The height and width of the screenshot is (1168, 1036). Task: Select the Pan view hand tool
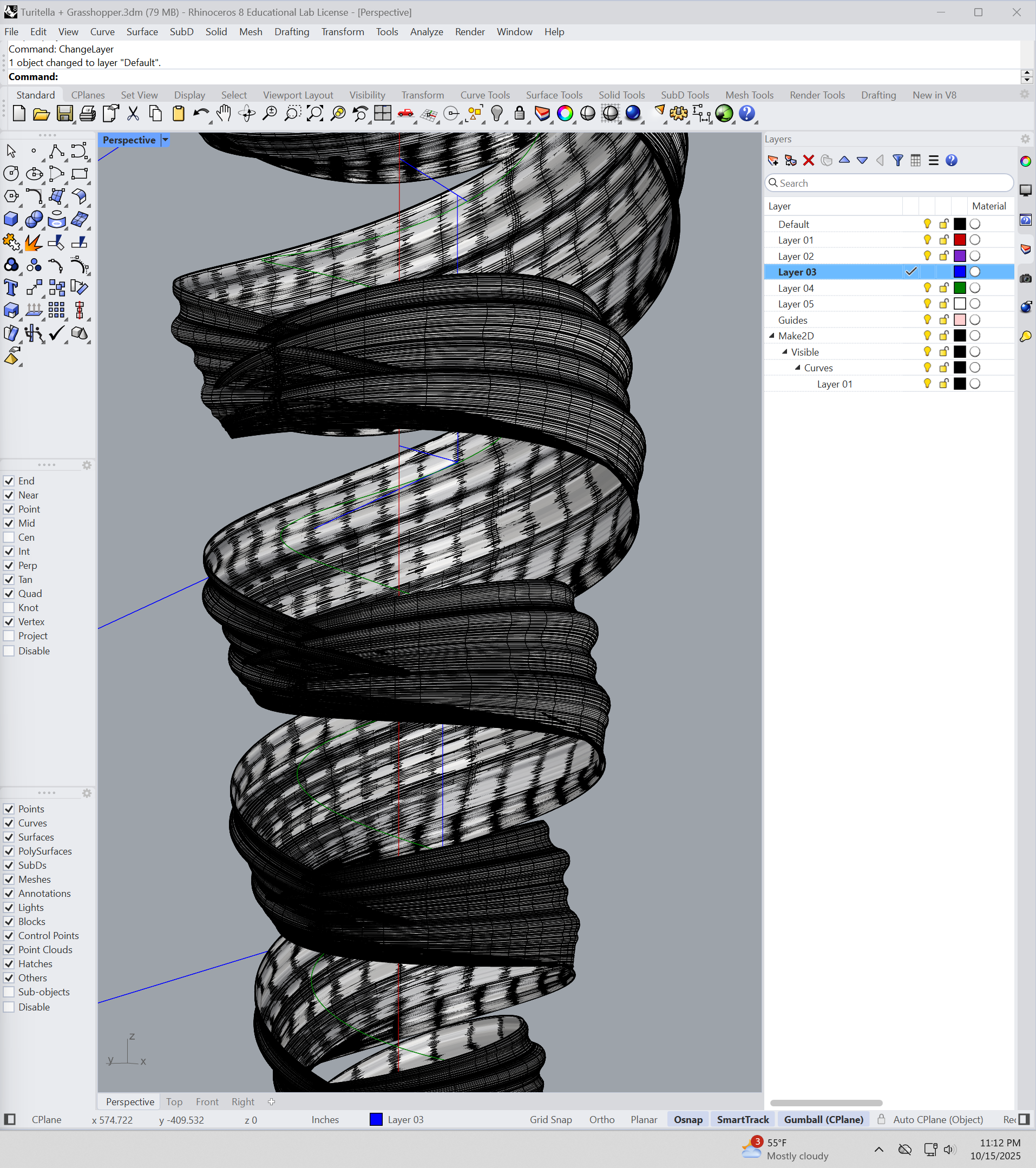coord(224,114)
